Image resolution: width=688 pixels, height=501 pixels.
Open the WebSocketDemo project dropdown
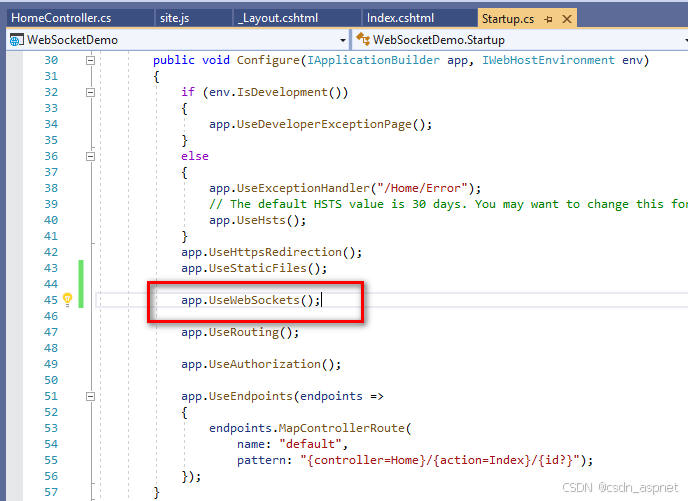343,40
